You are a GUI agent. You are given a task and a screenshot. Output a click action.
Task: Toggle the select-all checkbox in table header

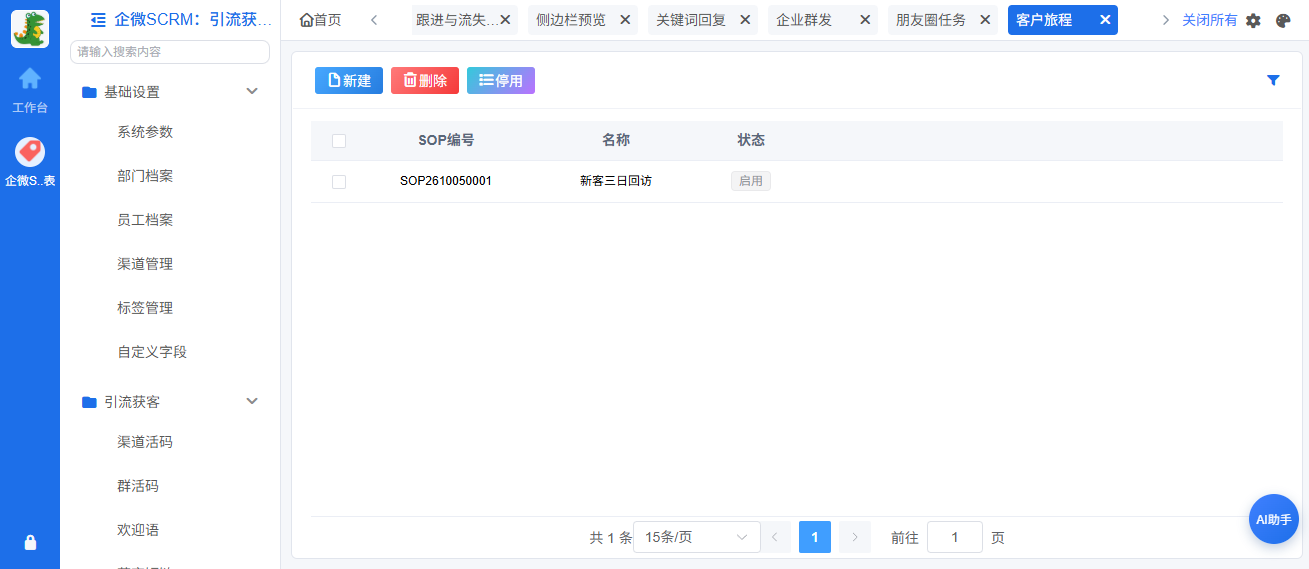coord(339,141)
